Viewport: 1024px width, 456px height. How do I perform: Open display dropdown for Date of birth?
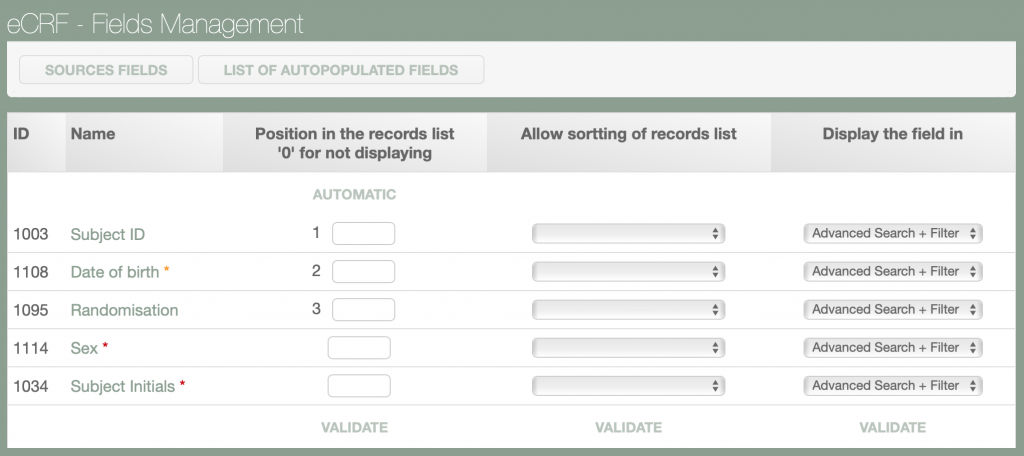point(893,272)
